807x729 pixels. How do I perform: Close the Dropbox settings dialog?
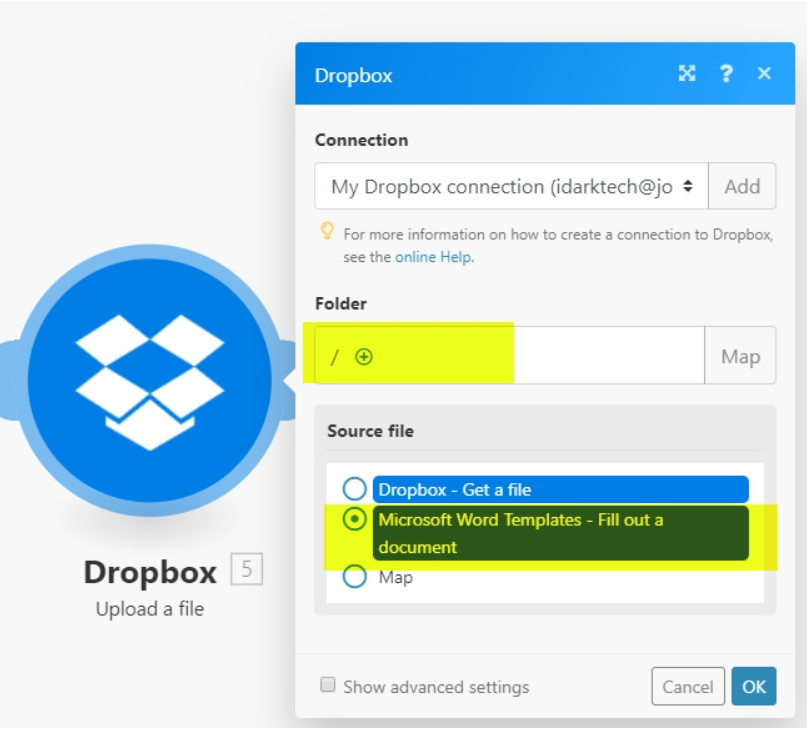764,74
